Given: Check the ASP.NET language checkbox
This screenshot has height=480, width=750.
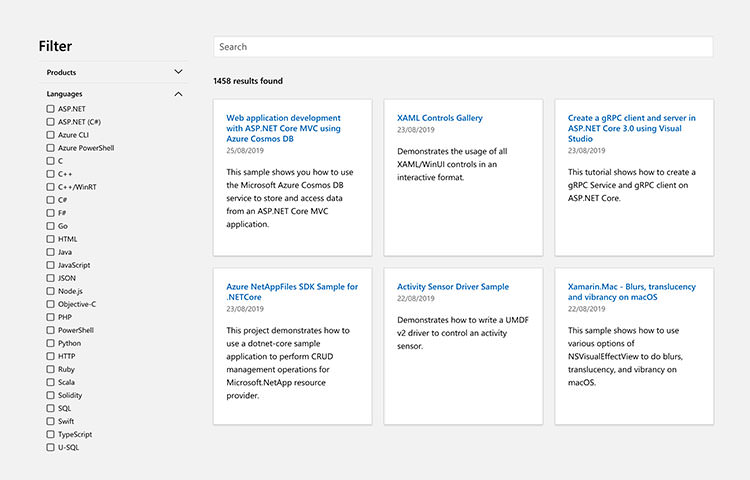Looking at the screenshot, I should (51, 109).
